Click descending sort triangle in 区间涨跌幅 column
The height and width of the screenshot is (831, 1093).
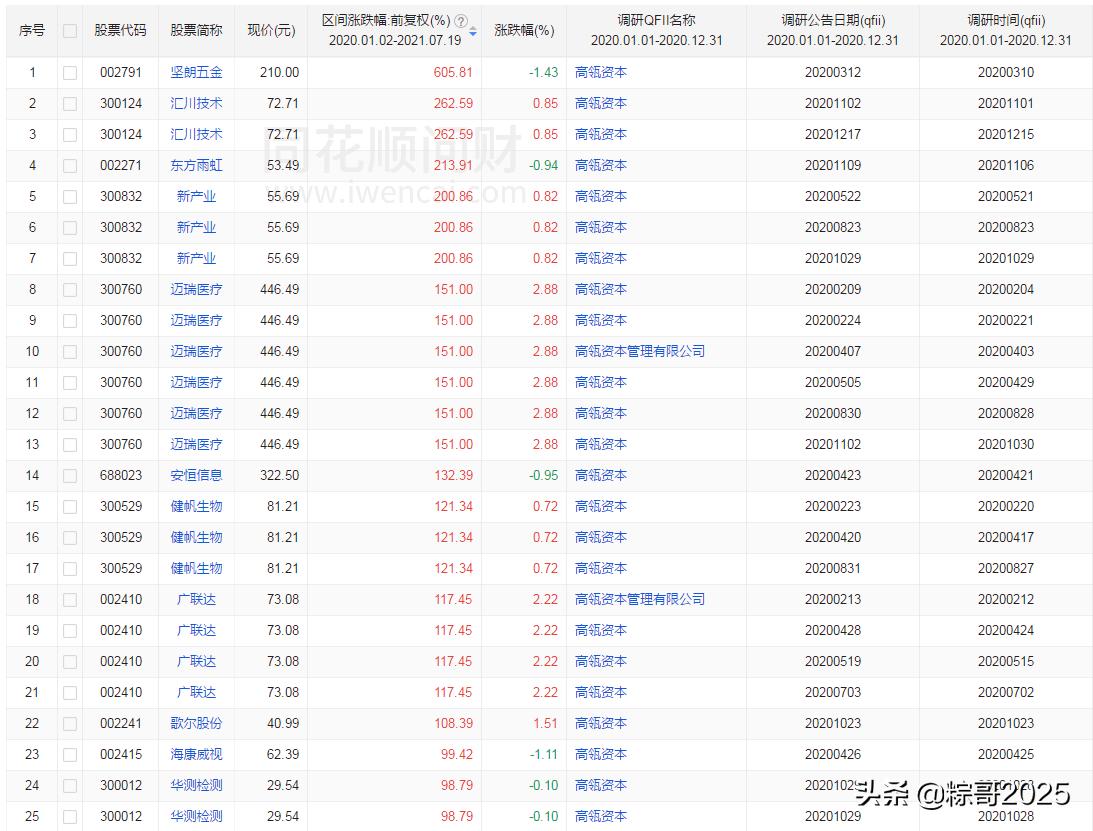pyautogui.click(x=472, y=37)
